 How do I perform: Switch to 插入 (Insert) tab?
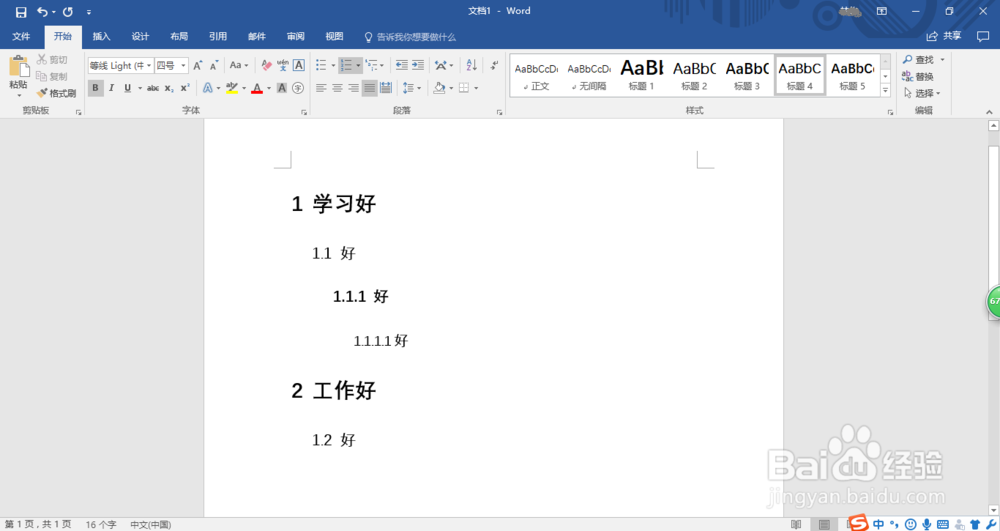tap(101, 36)
